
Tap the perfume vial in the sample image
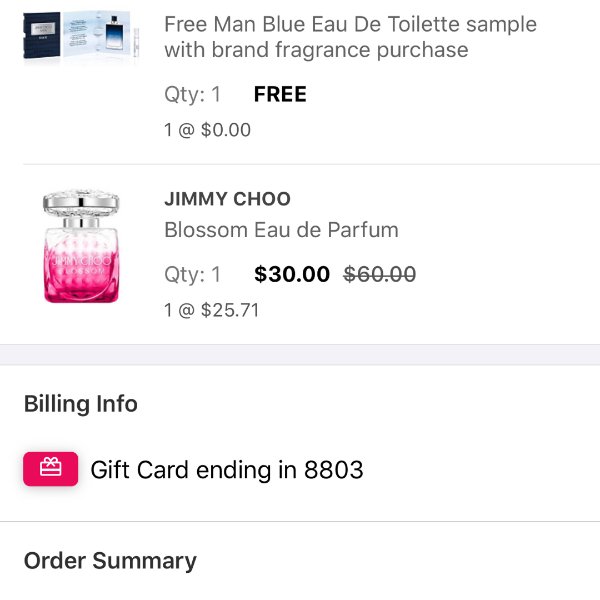click(x=136, y=42)
